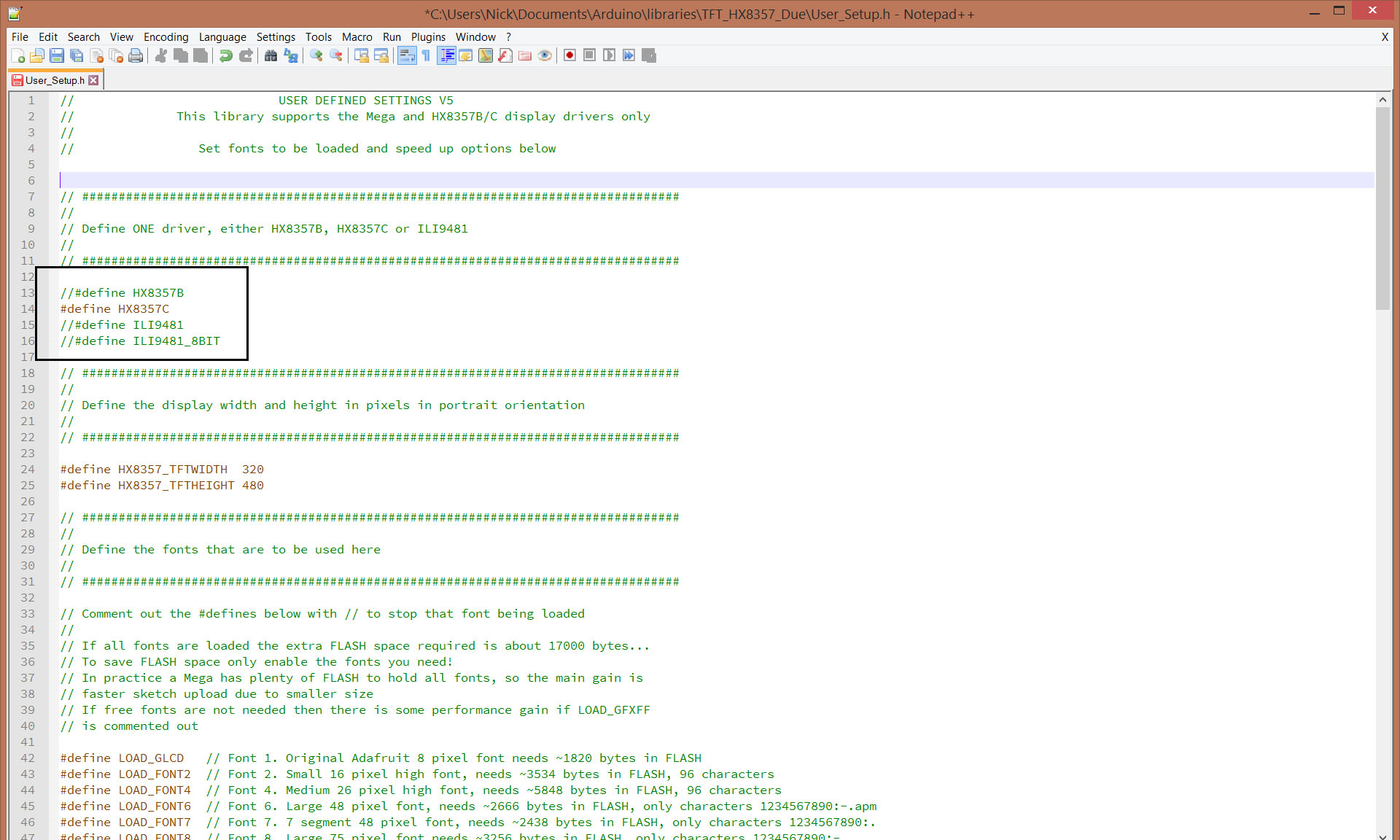Open the Encoding menu
The width and height of the screenshot is (1400, 840).
pos(166,37)
